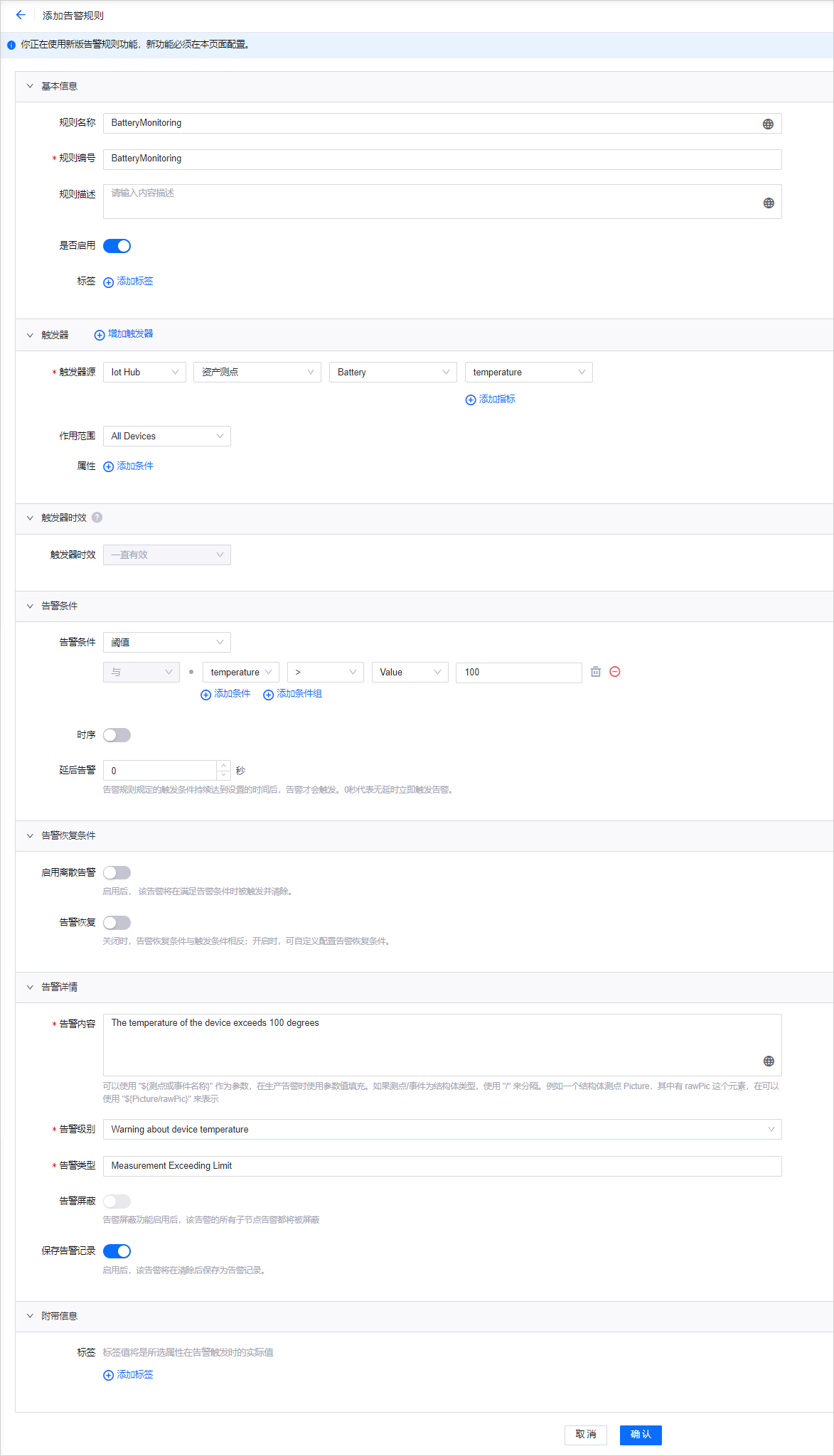Click the 确认 button
Viewport: 834px width, 1456px height.
[x=640, y=1435]
